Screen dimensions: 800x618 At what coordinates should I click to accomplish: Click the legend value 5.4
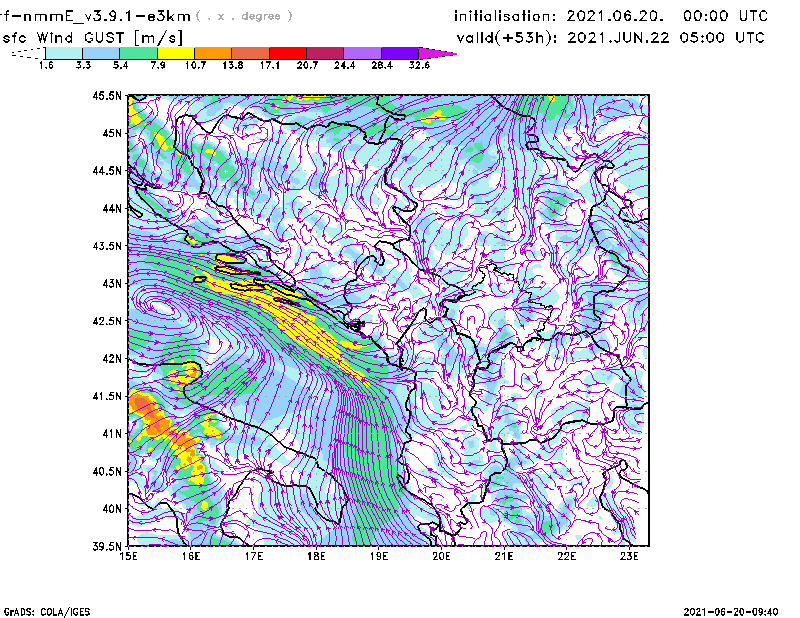tap(120, 65)
